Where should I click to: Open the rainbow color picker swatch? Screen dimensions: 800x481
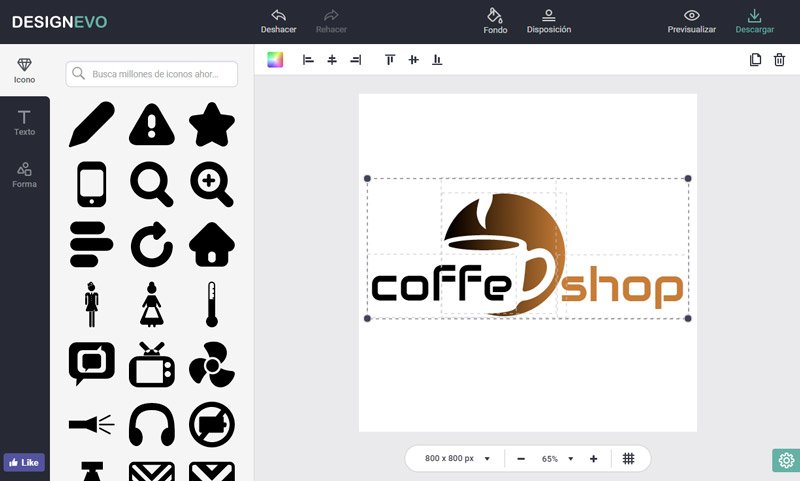click(275, 60)
